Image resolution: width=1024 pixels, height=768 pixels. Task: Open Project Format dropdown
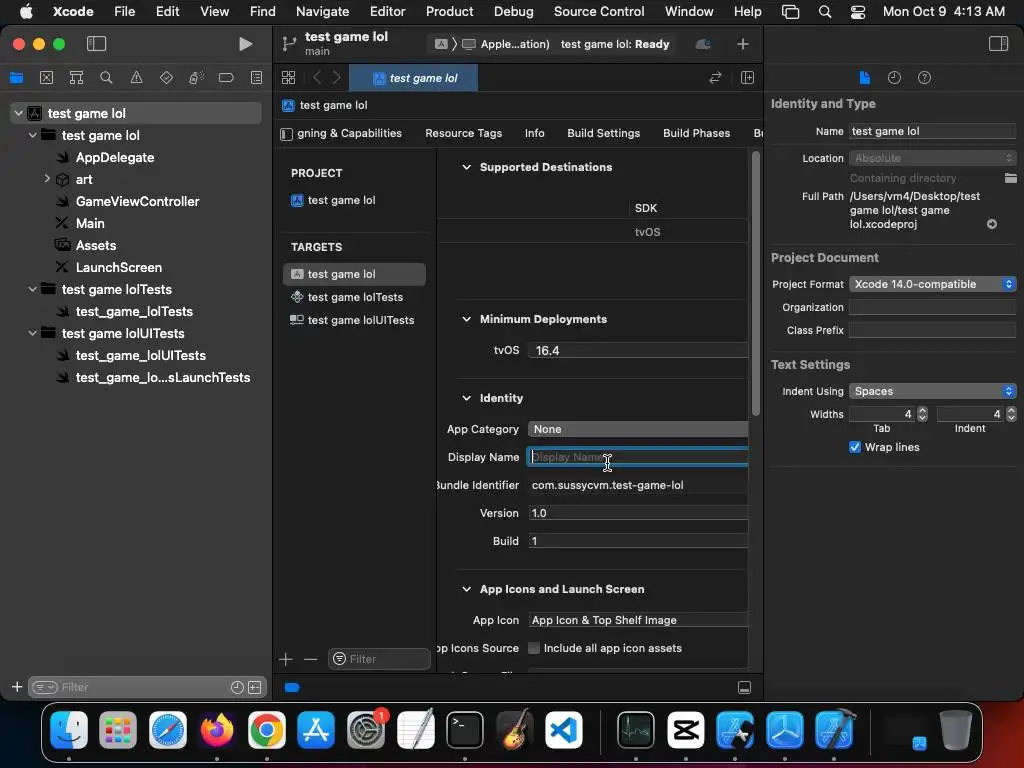(932, 284)
